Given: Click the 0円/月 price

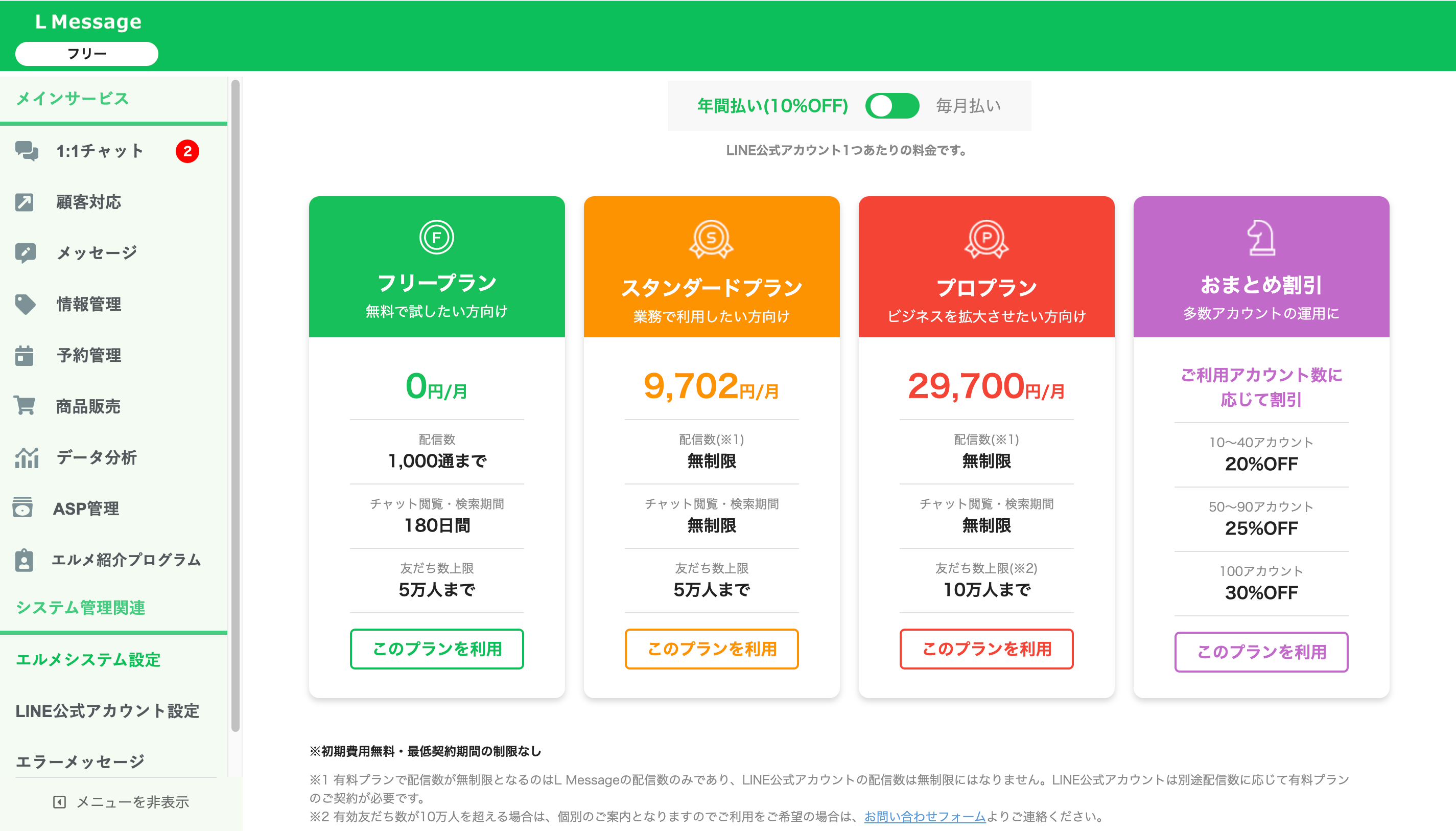Looking at the screenshot, I should [436, 386].
